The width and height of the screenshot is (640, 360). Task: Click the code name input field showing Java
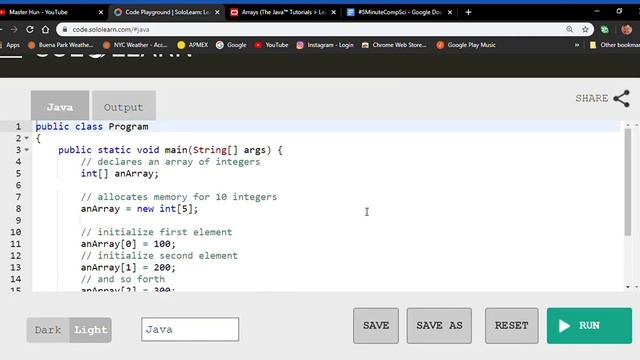tap(190, 329)
